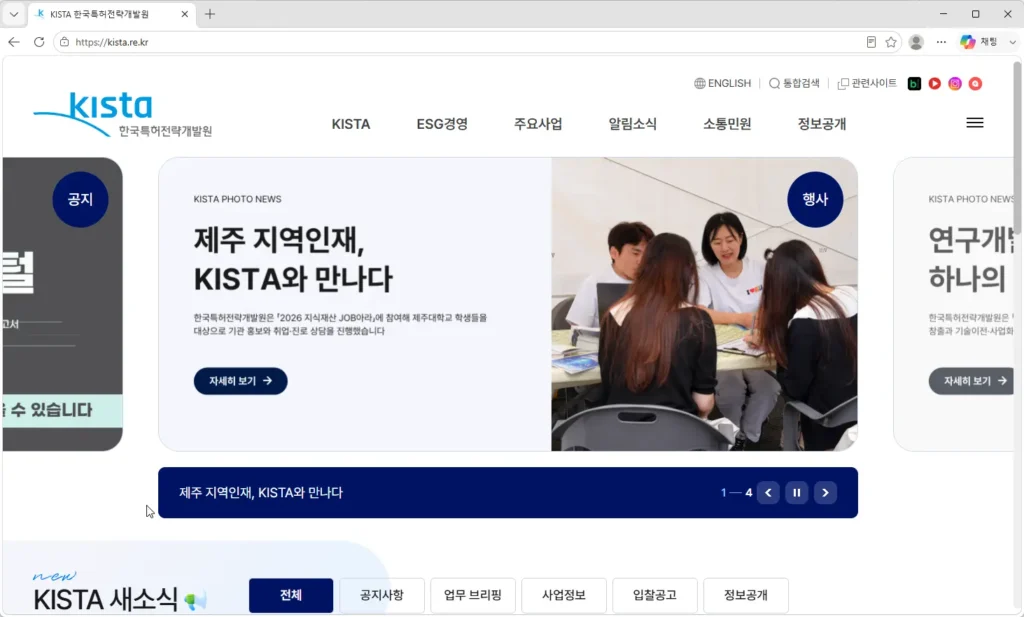
Task: Open the browser profile avatar
Action: [916, 42]
